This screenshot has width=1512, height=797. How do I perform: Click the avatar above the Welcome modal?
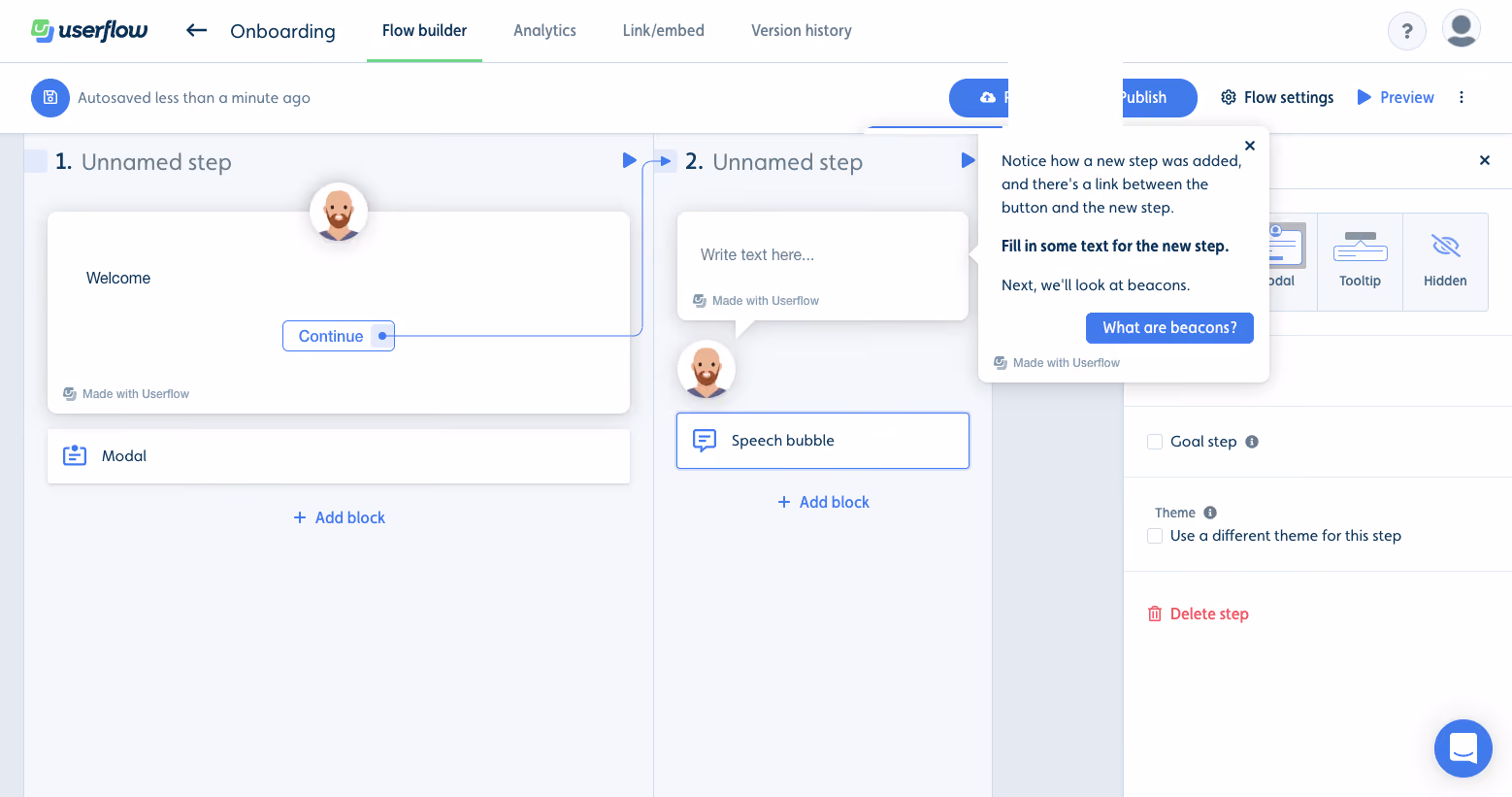tap(339, 212)
